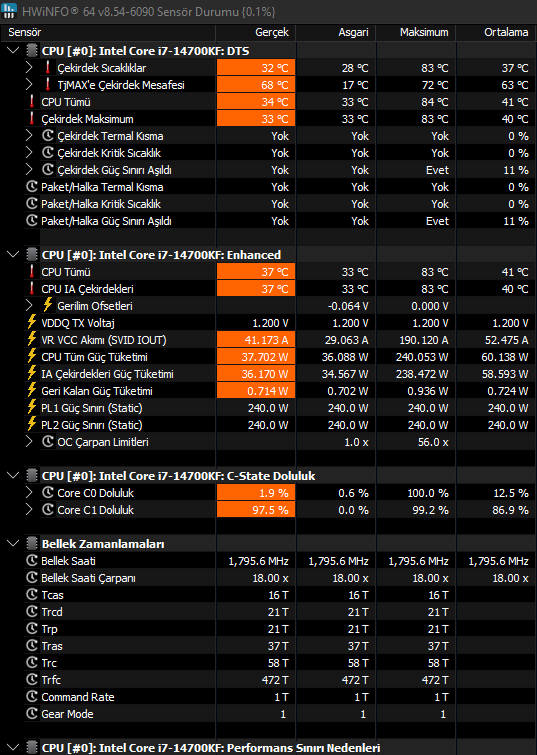Click lightning icon beside PL2 Güç Sınırı

click(x=32, y=424)
